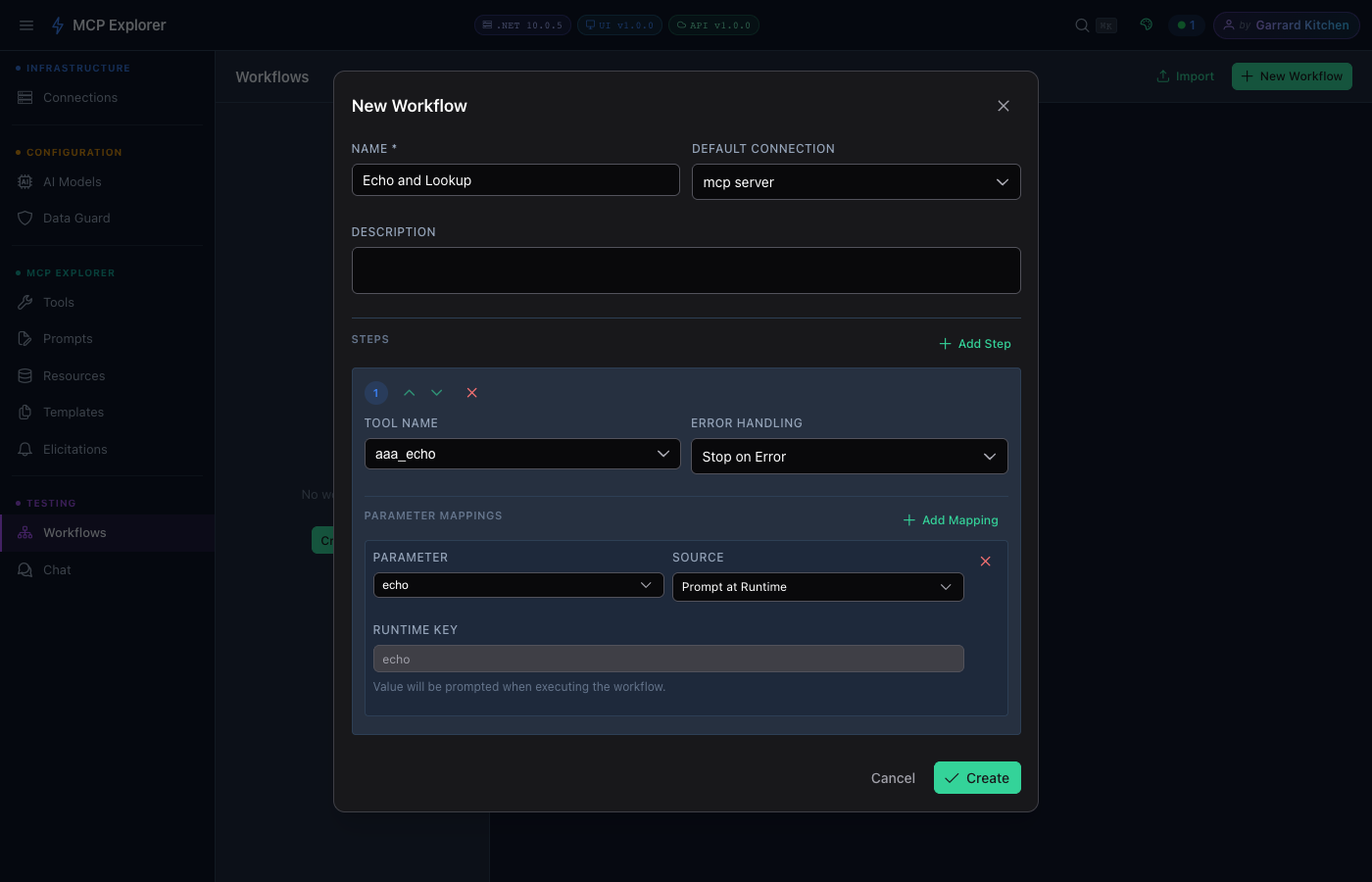Click the Create button to save the workflow
Viewport: 1372px width, 882px height.
(977, 777)
